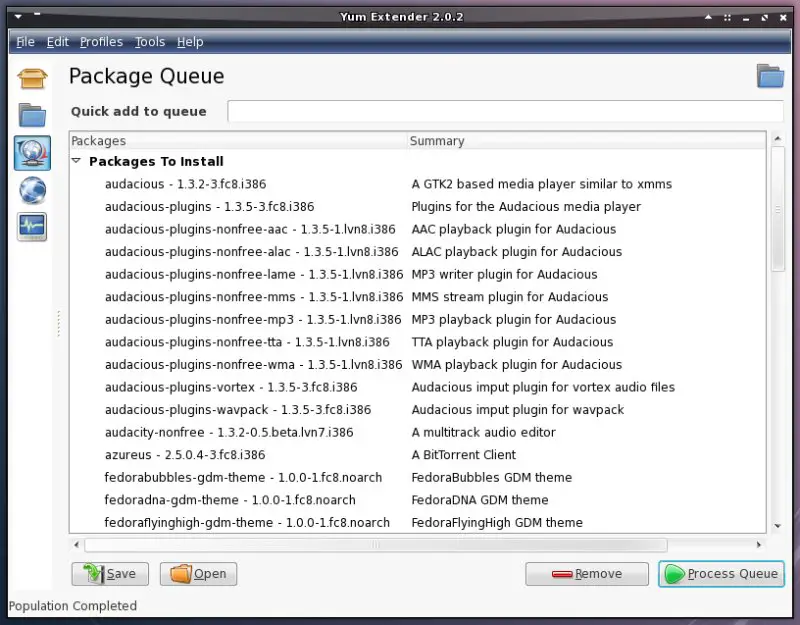Click the Open queue button
The height and width of the screenshot is (625, 800).
[x=198, y=574]
